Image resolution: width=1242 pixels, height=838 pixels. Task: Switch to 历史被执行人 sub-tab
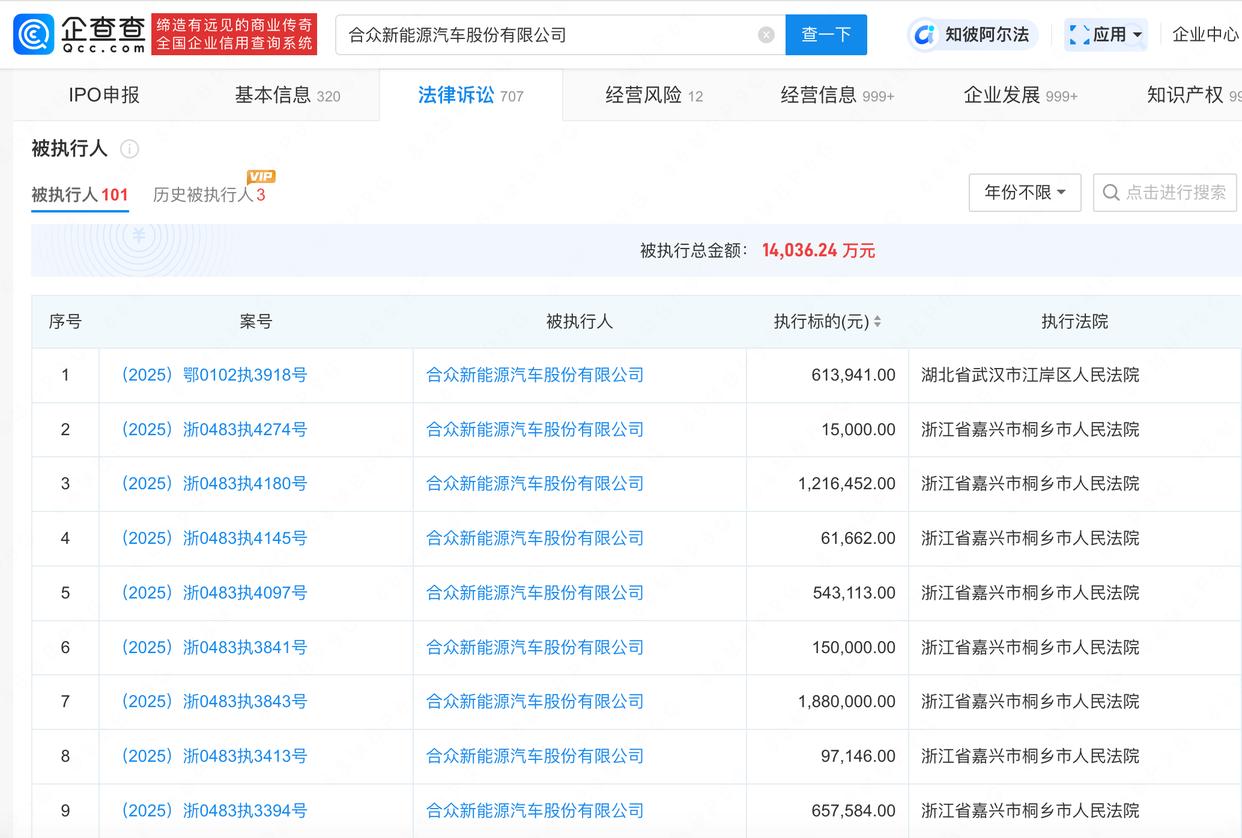[209, 194]
